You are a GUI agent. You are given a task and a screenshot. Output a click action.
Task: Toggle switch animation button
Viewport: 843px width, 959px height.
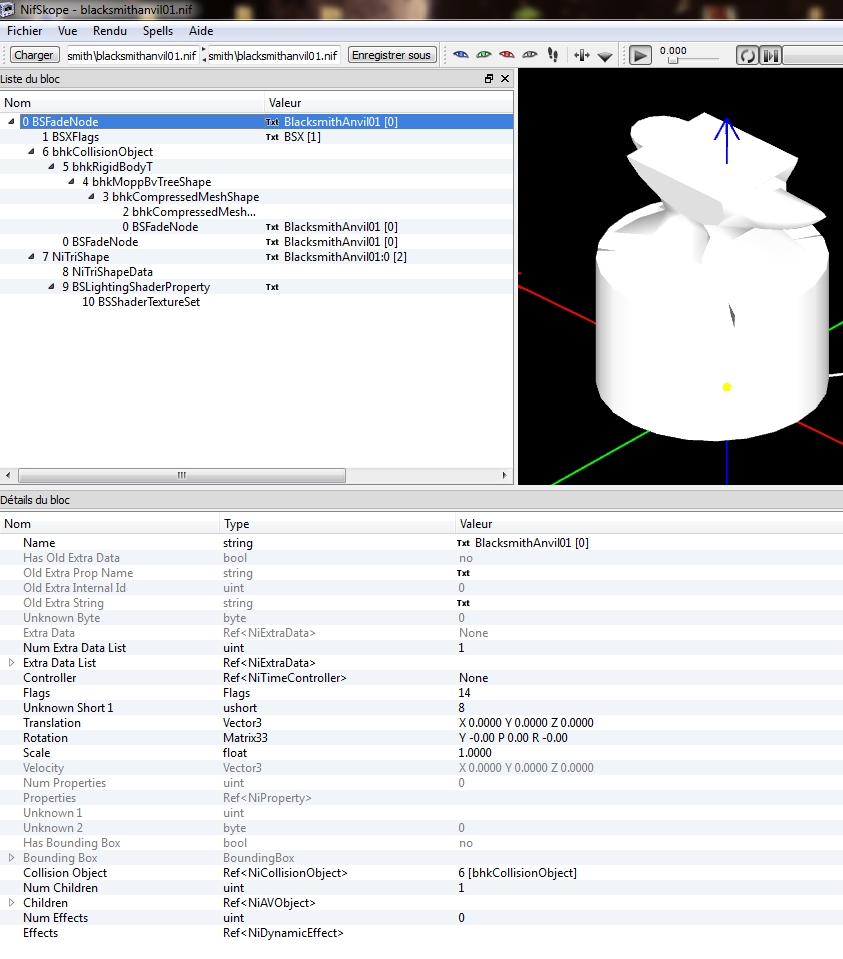(771, 56)
